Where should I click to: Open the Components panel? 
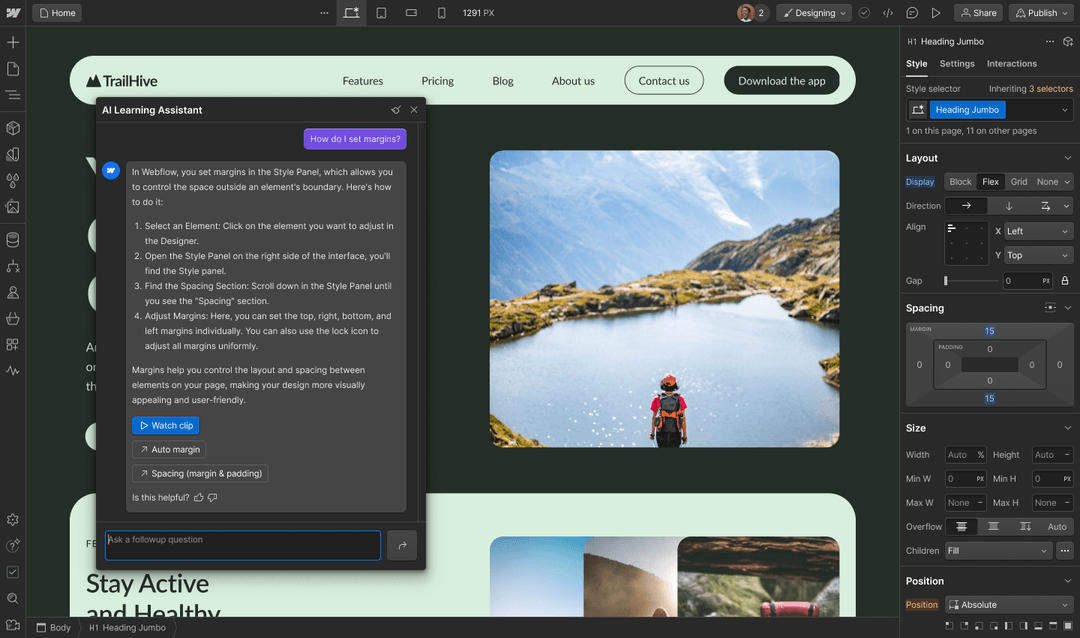[x=13, y=128]
